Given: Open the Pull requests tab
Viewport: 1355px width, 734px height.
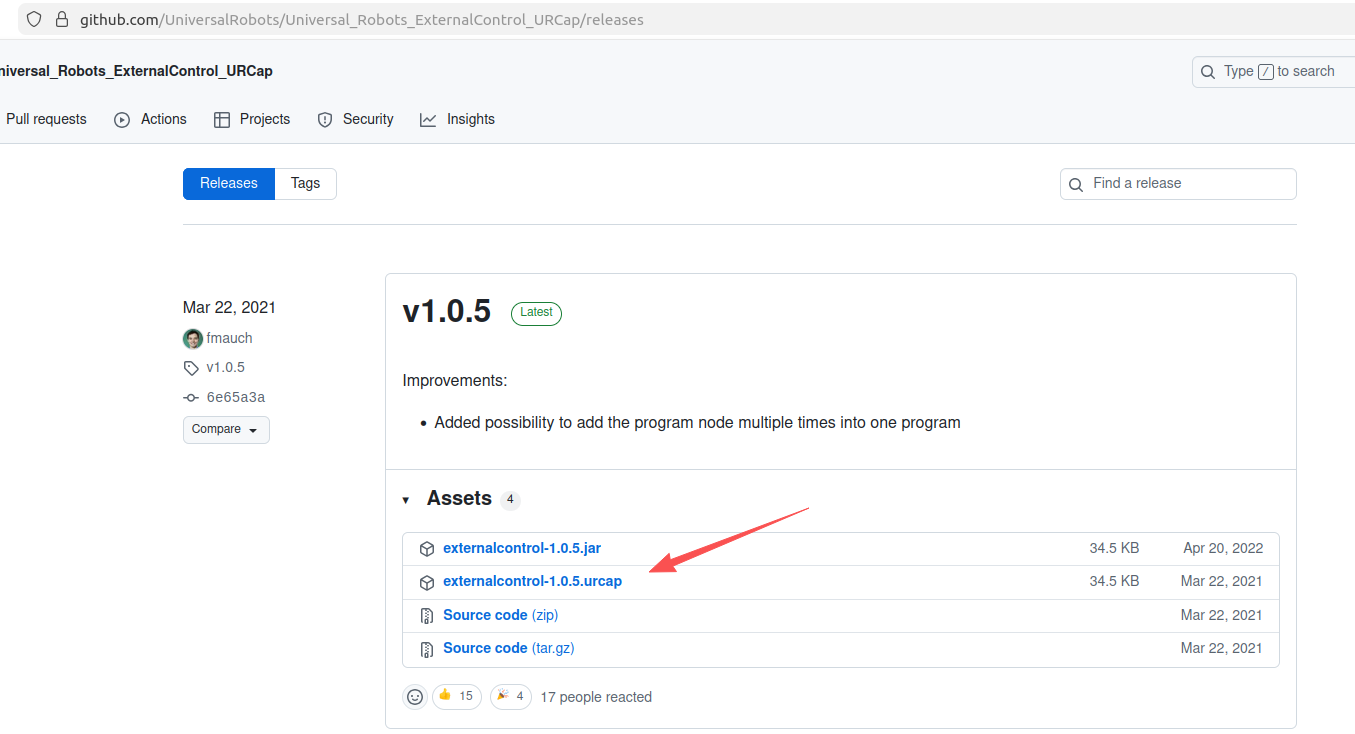Looking at the screenshot, I should (46, 119).
